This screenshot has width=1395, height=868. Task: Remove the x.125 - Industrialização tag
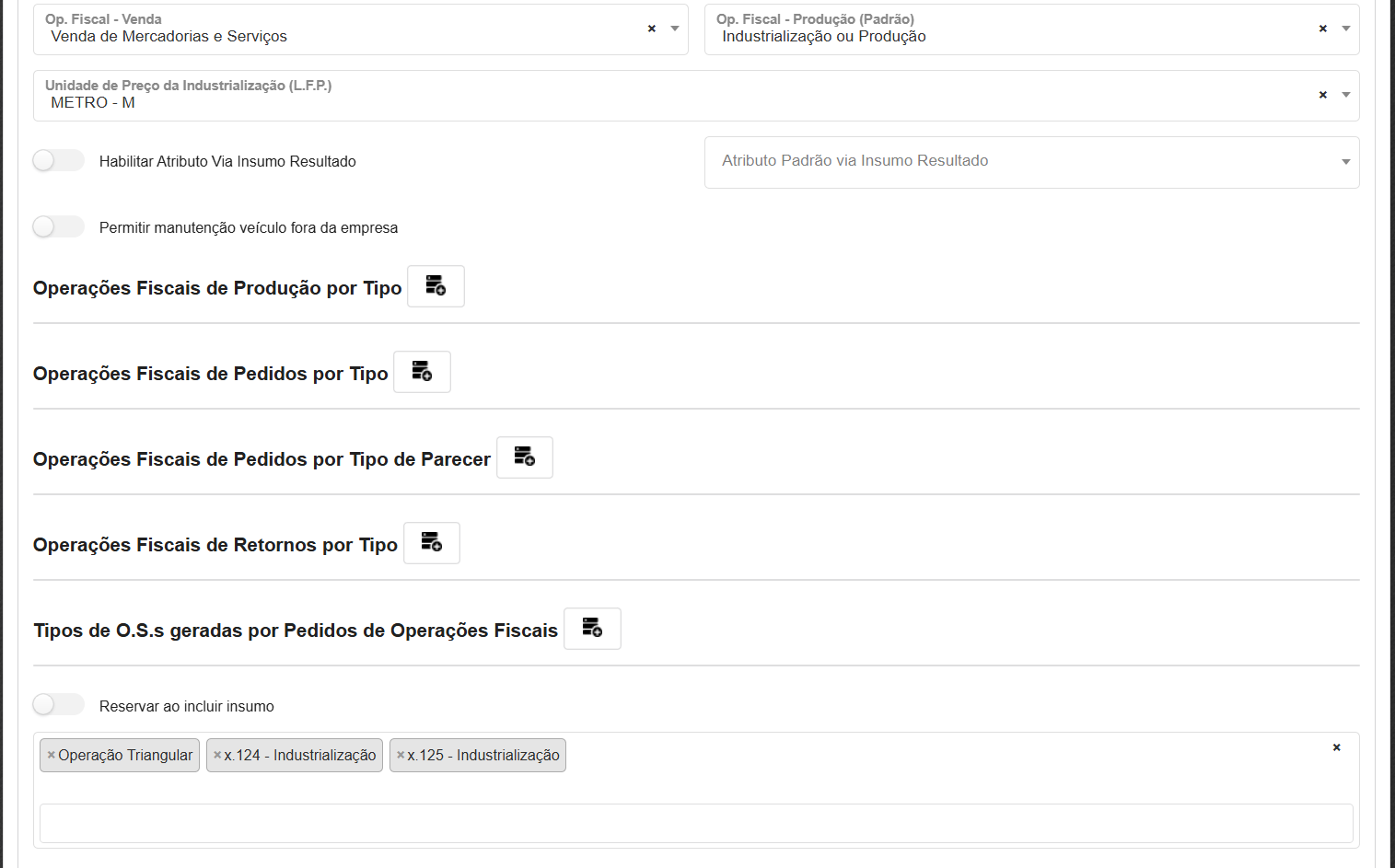401,755
